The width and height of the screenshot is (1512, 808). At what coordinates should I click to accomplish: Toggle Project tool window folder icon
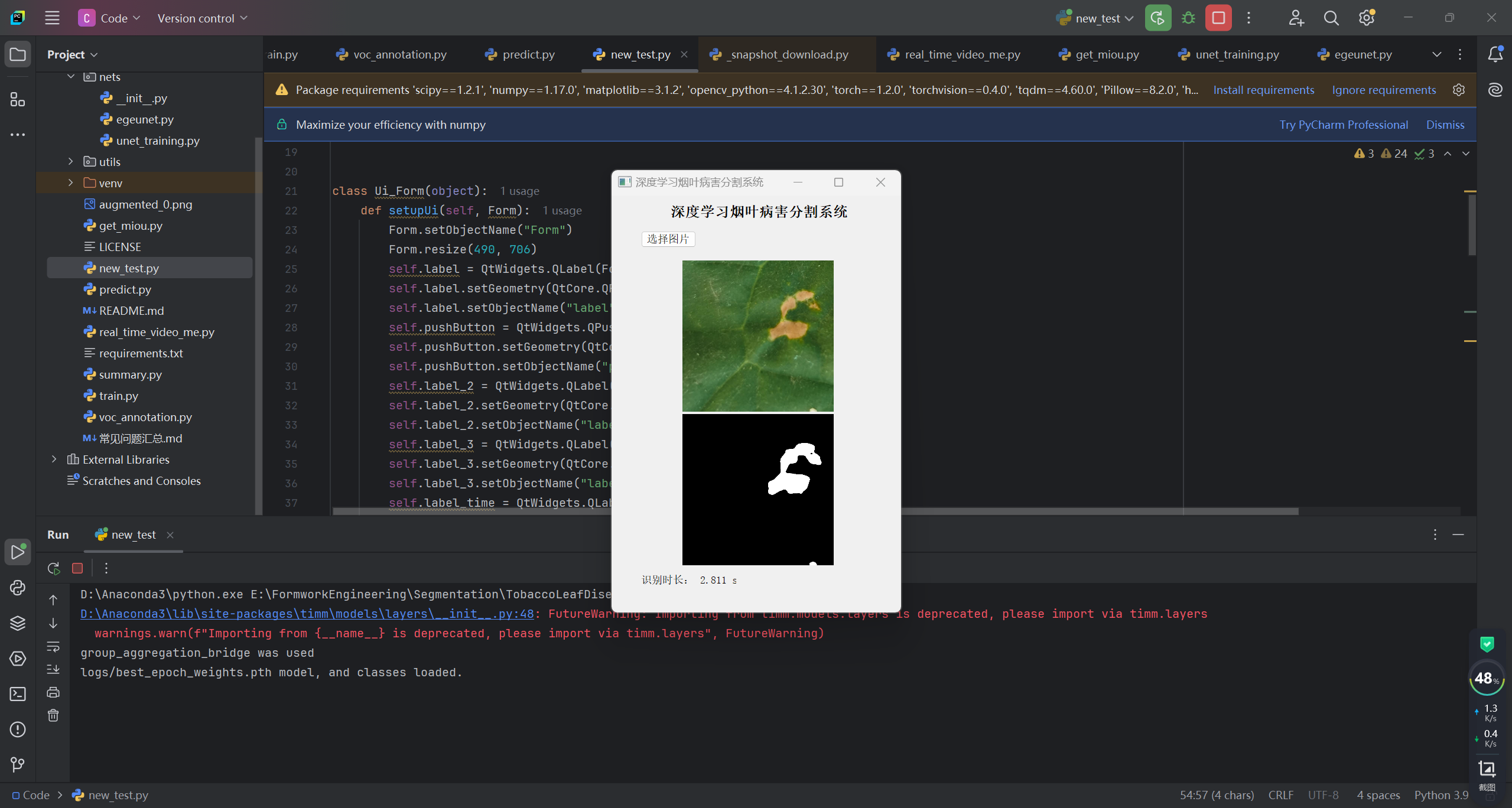coord(18,54)
